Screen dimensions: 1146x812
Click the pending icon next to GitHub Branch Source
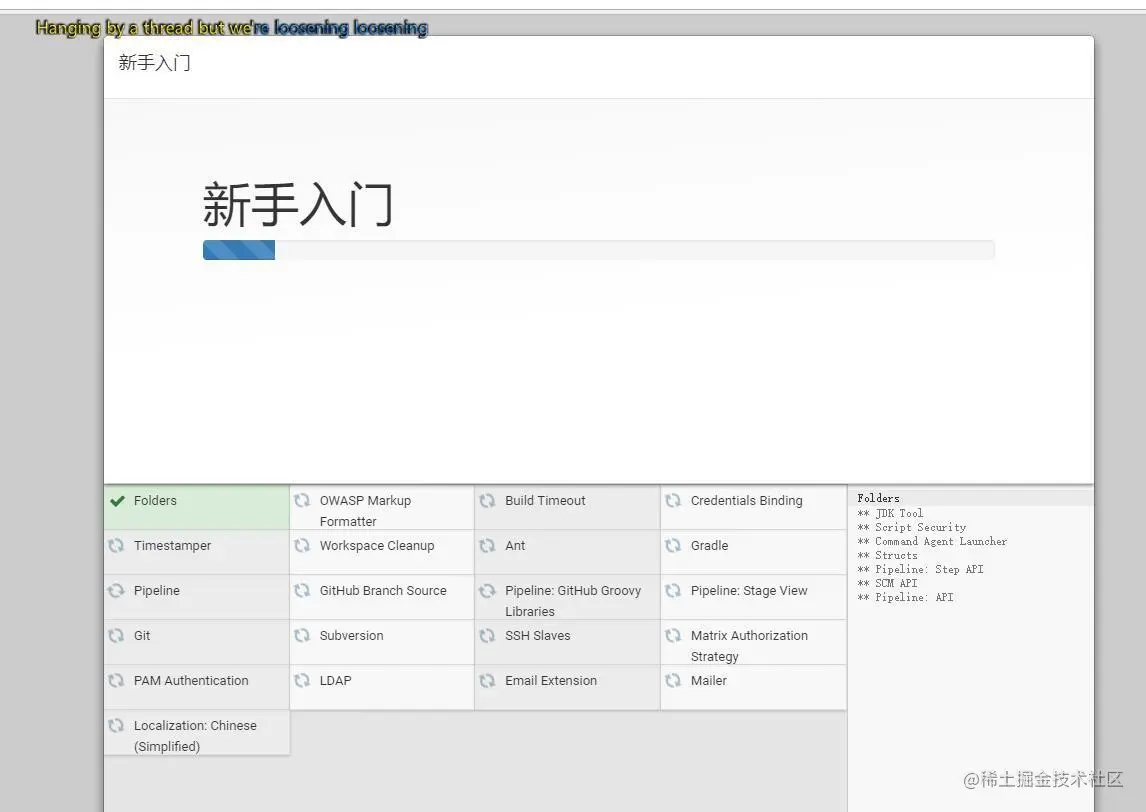click(302, 591)
